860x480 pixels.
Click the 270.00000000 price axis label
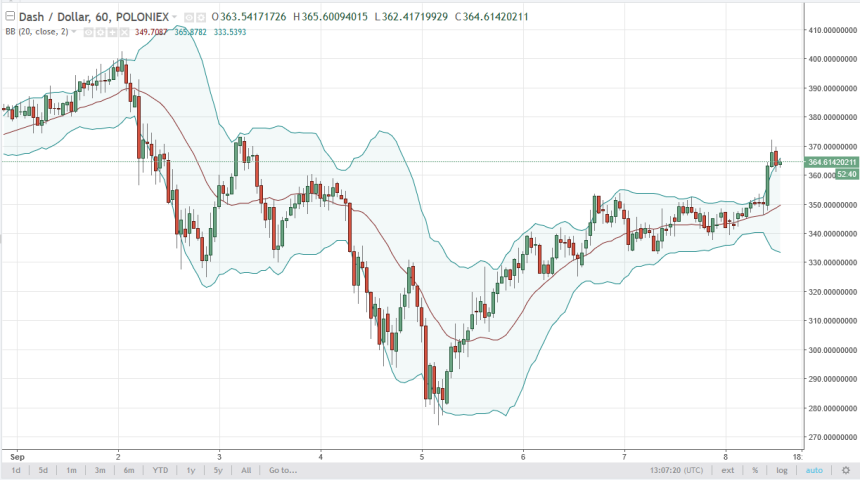coord(833,437)
